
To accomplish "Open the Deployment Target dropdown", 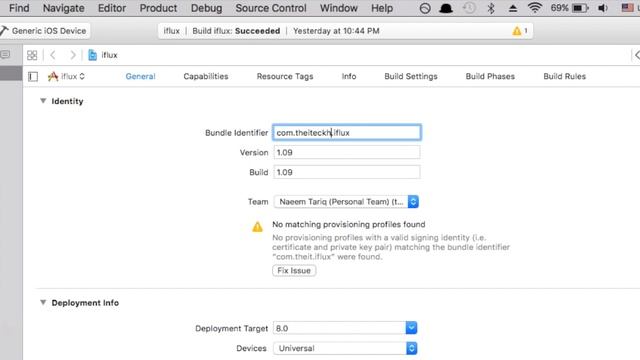I will [x=345, y=328].
